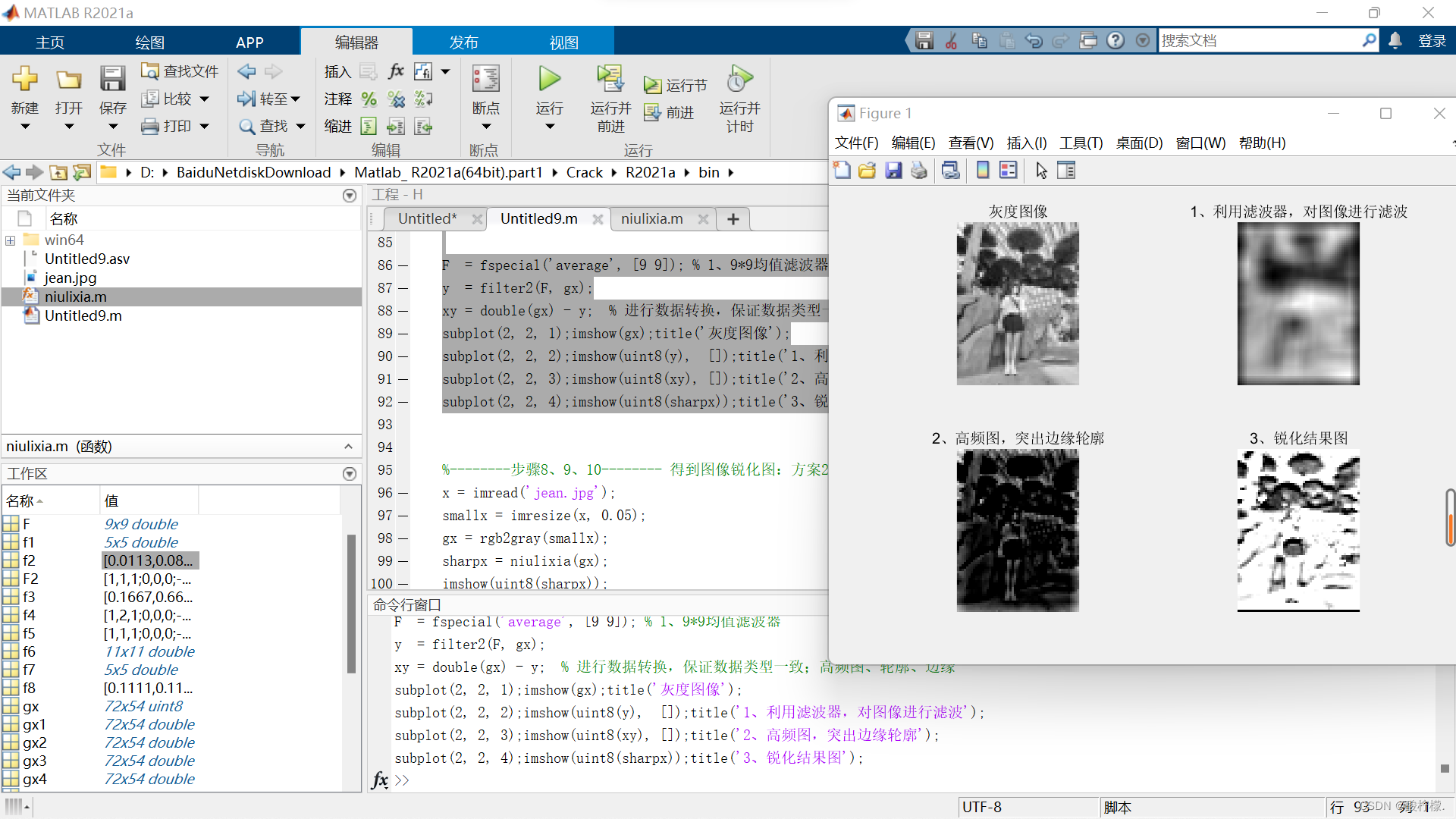Image resolution: width=1456 pixels, height=819 pixels.
Task: Open the Go To (转至) dropdown
Action: (x=270, y=99)
